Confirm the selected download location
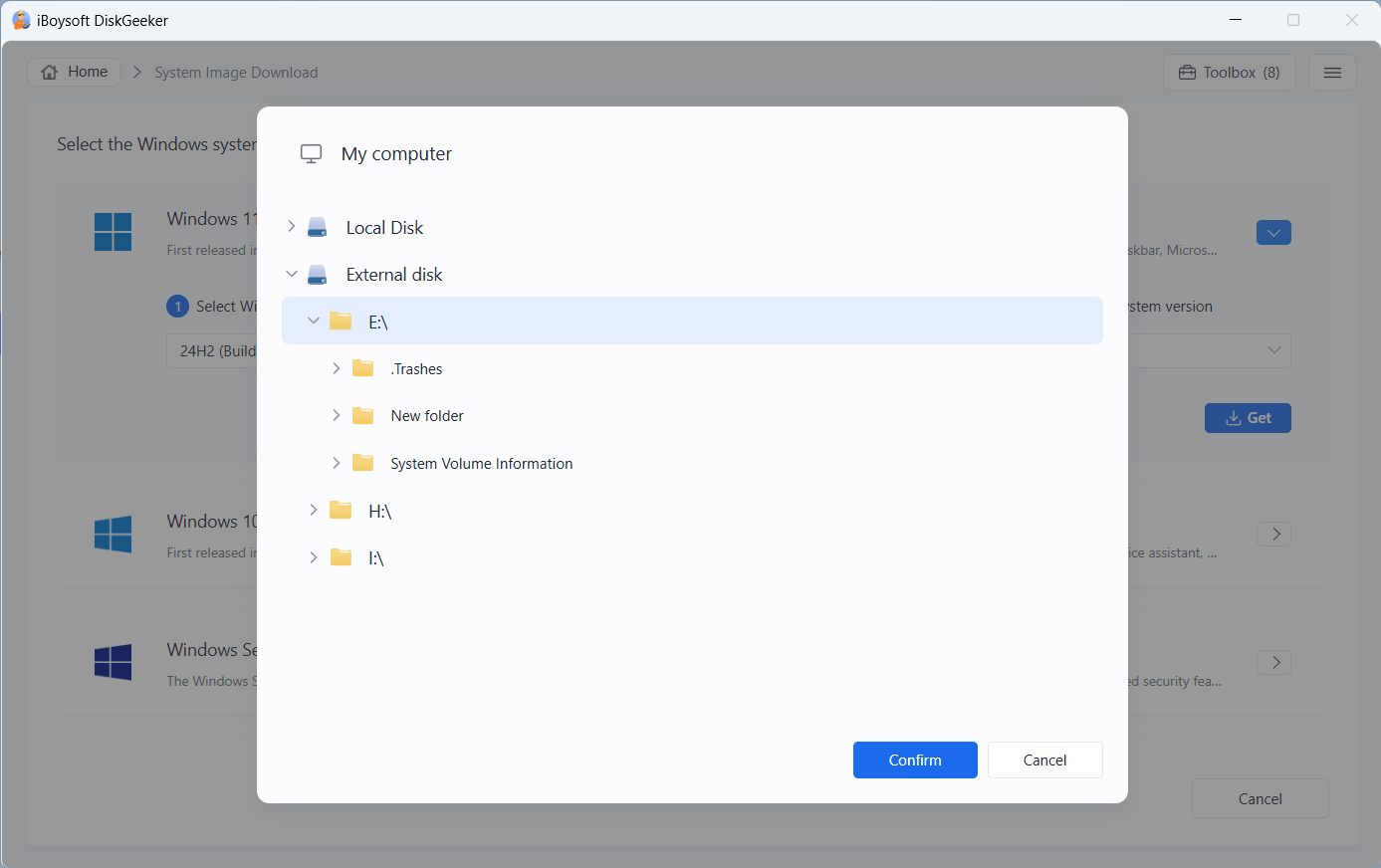 pos(915,759)
